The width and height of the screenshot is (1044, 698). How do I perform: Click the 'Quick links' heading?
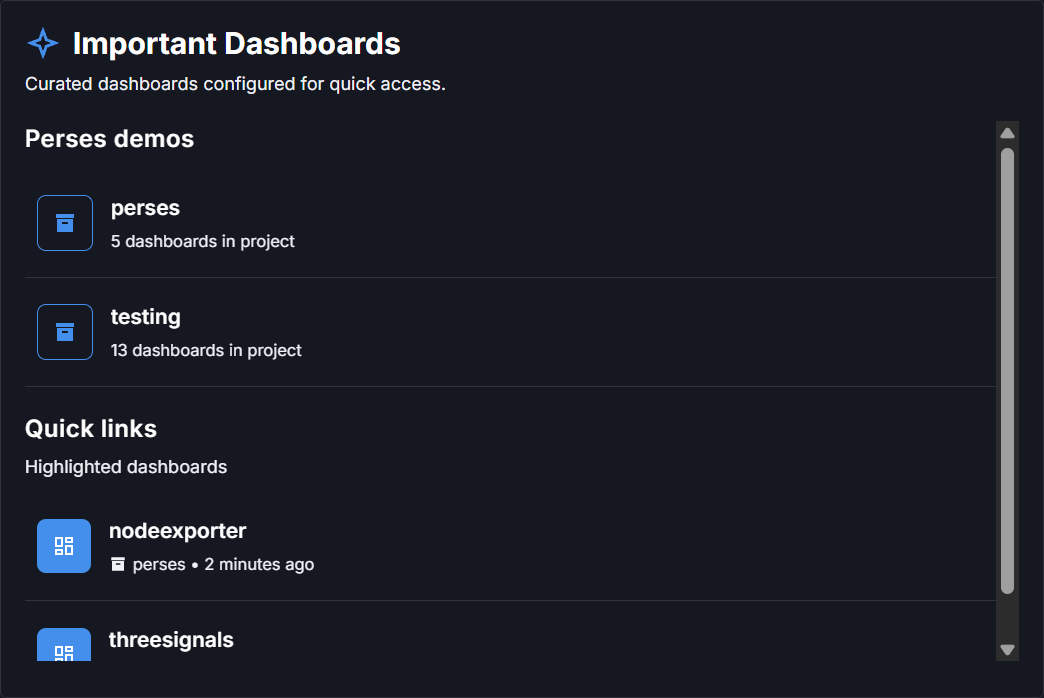pyautogui.click(x=91, y=429)
